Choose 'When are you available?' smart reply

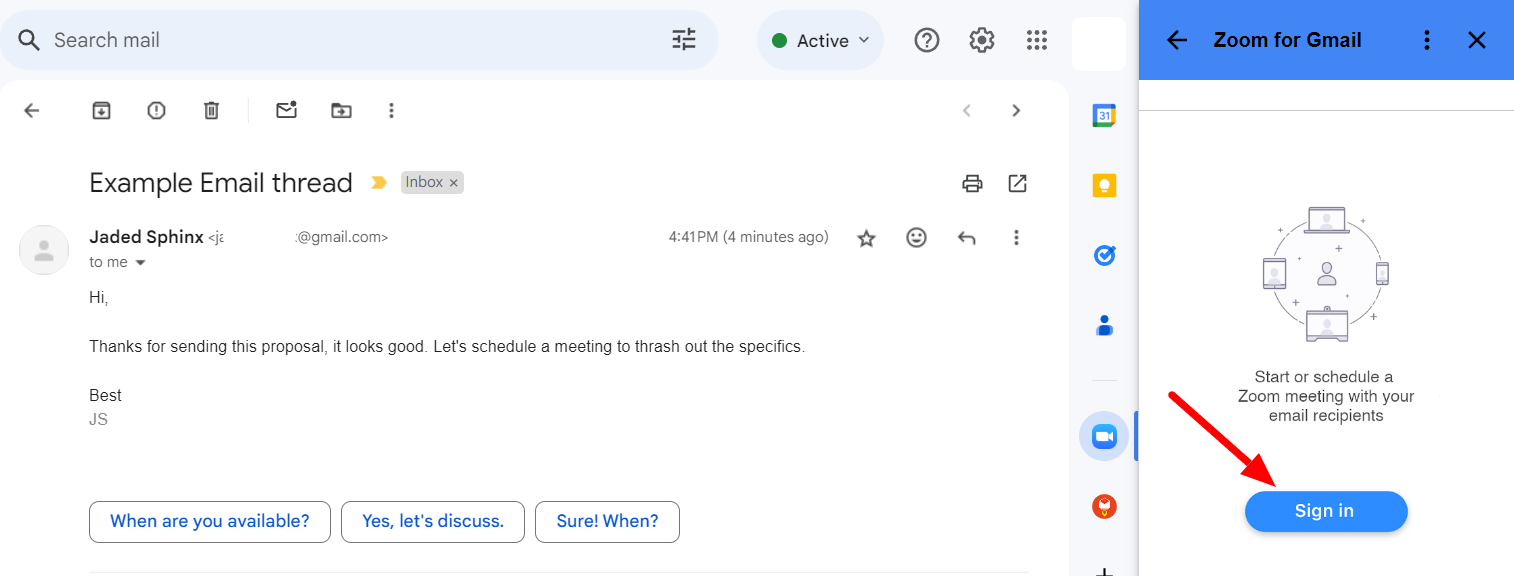pos(210,521)
